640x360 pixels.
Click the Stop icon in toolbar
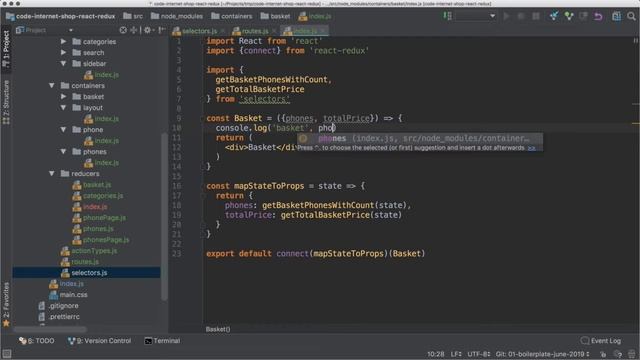pos(536,16)
